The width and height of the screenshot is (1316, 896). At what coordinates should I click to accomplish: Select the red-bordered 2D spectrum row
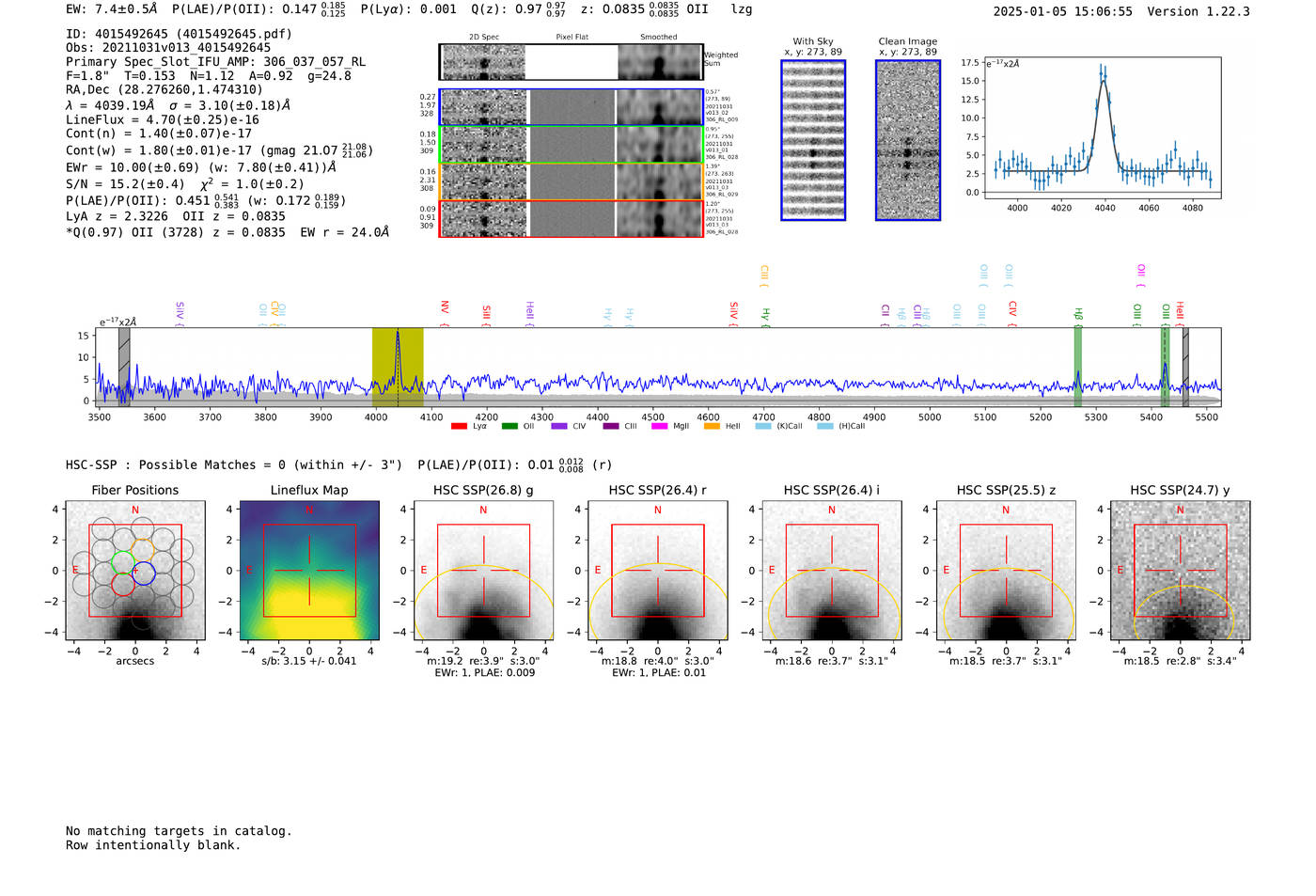click(572, 218)
